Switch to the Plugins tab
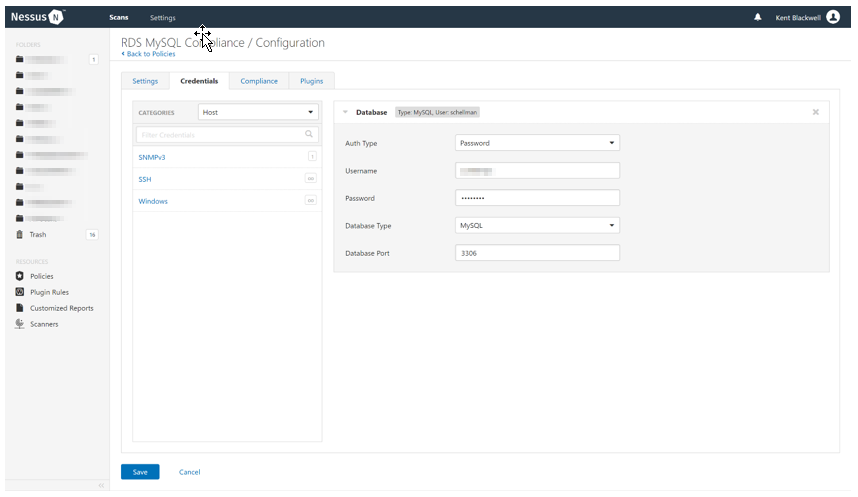The image size is (858, 497). click(311, 81)
